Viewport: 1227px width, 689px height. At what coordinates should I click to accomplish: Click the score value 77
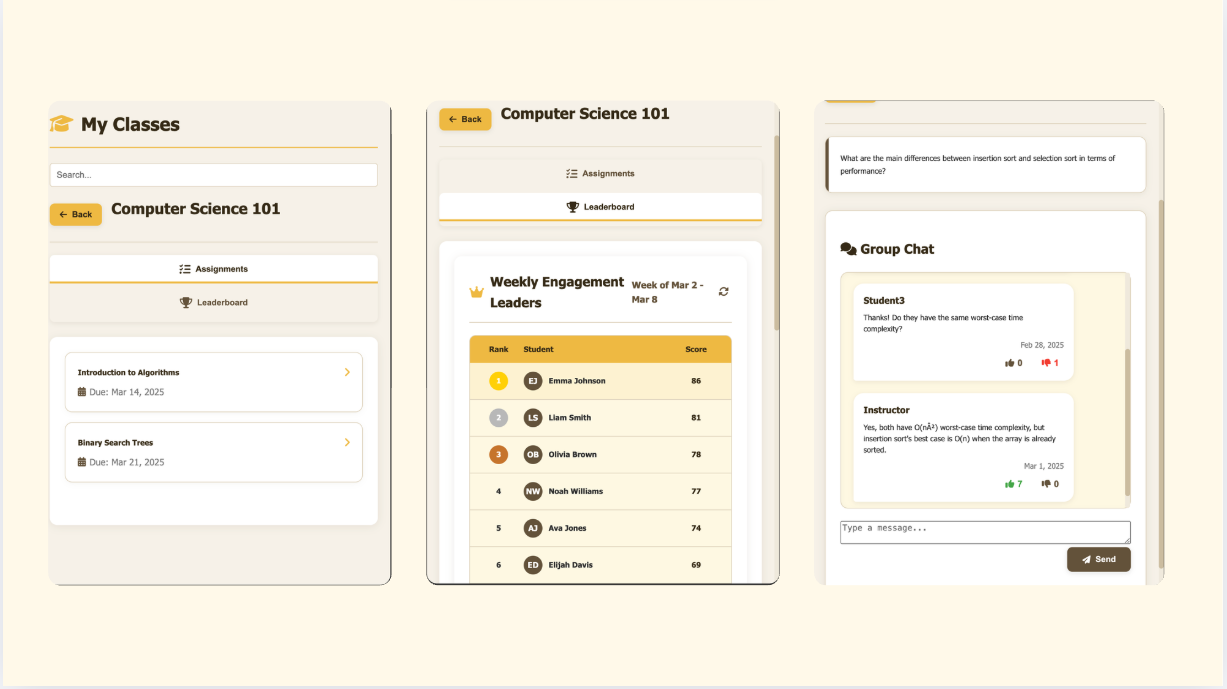pyautogui.click(x=696, y=491)
